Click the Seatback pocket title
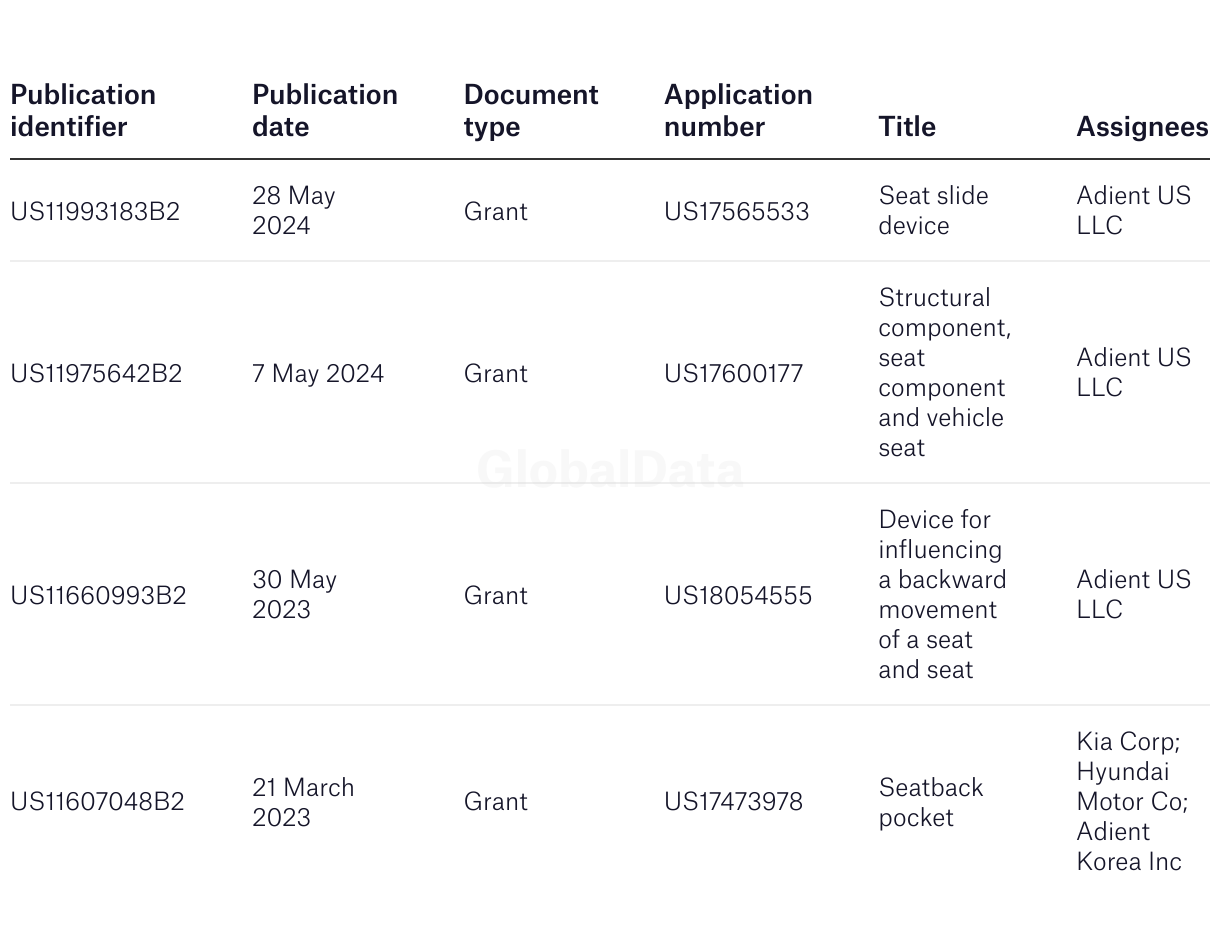 pyautogui.click(x=931, y=802)
